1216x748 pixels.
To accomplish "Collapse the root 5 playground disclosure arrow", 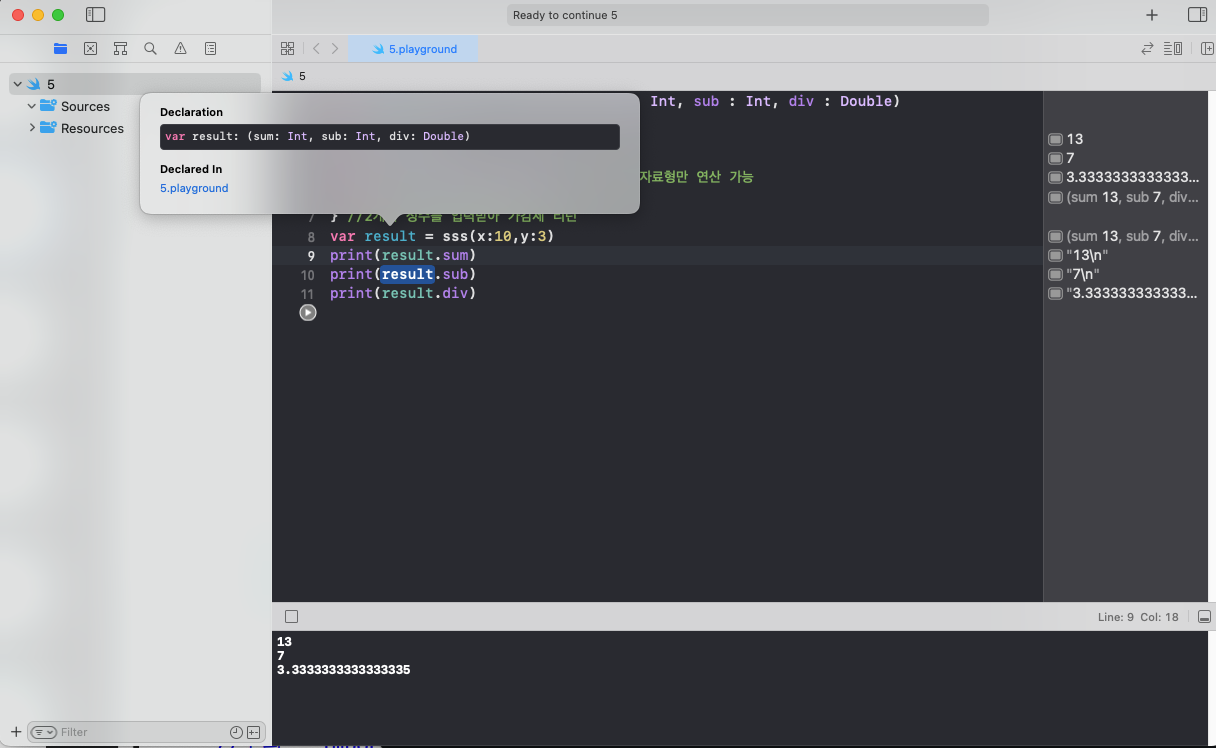I will tap(18, 84).
